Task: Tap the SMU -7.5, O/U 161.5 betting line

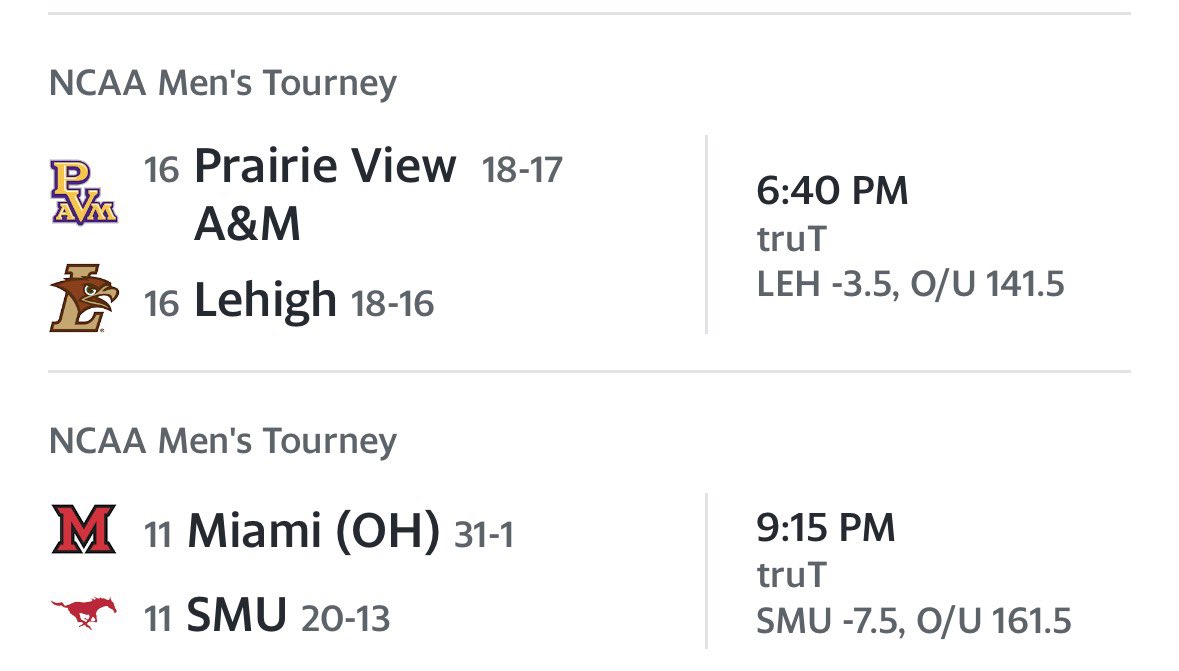Action: [x=914, y=621]
